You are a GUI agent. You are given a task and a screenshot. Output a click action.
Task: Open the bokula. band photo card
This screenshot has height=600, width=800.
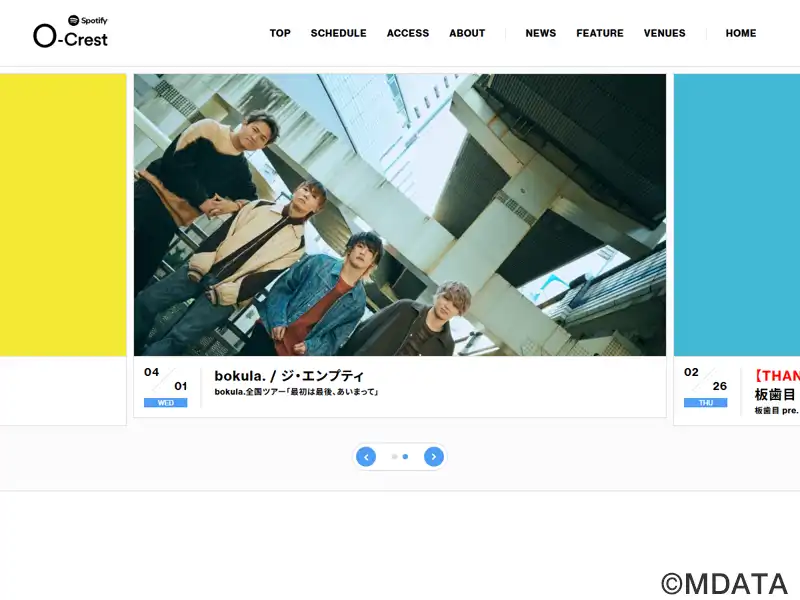pyautogui.click(x=400, y=215)
